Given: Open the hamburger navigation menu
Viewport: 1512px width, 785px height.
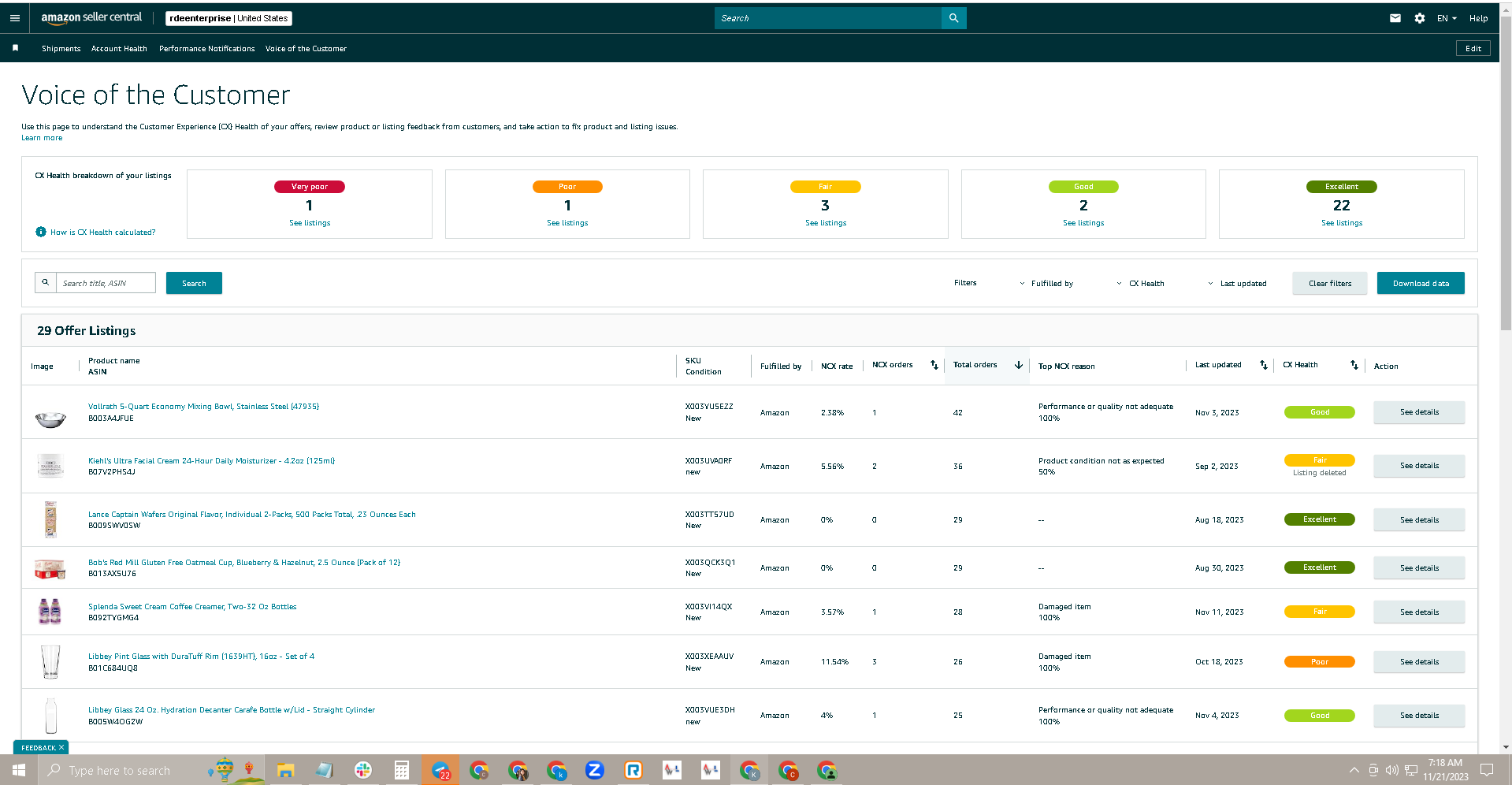Looking at the screenshot, I should click(x=14, y=18).
